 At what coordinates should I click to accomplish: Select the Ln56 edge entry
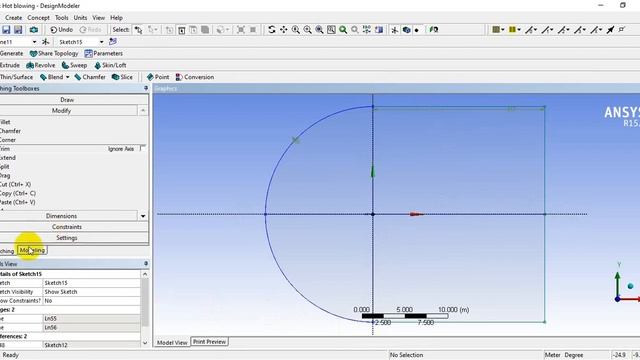[x=91, y=327]
